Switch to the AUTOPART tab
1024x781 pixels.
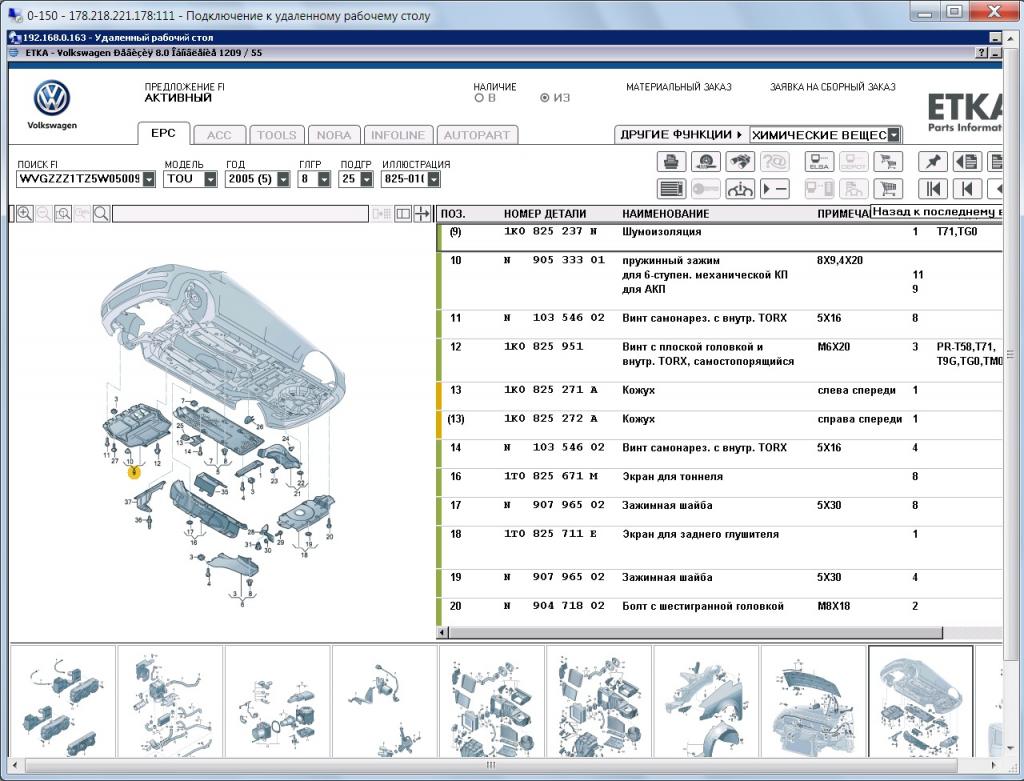[477, 135]
